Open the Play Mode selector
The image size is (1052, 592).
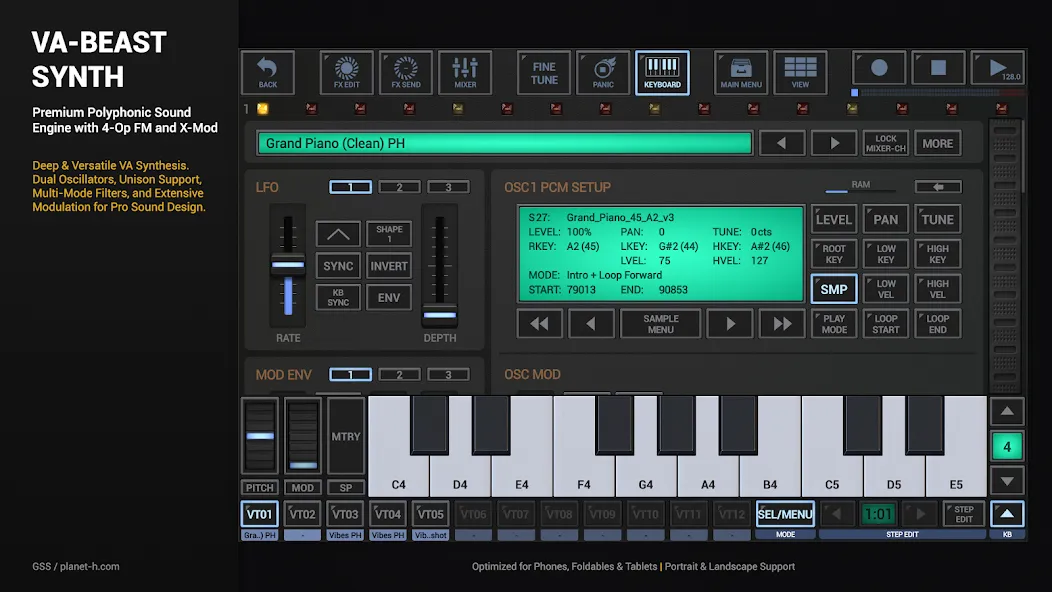(x=834, y=324)
